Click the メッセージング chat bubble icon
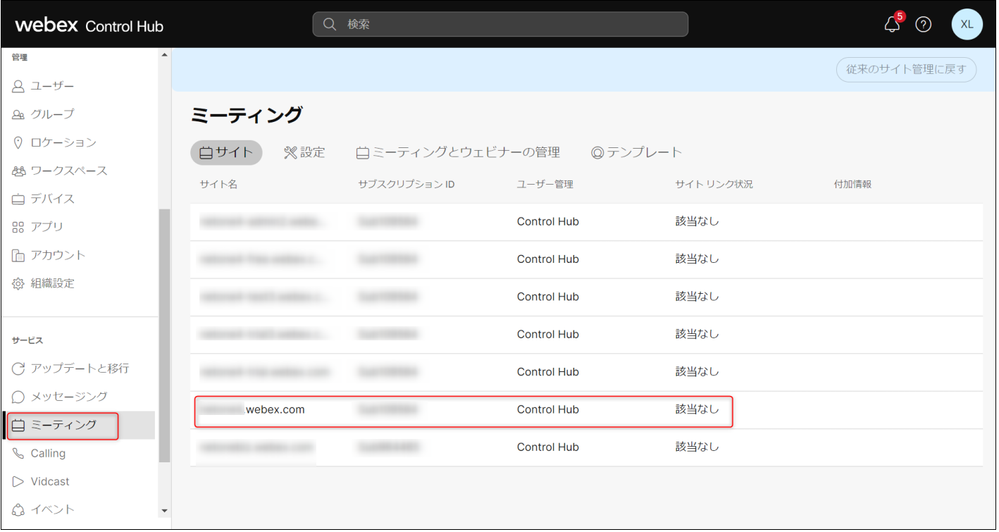 [18, 397]
